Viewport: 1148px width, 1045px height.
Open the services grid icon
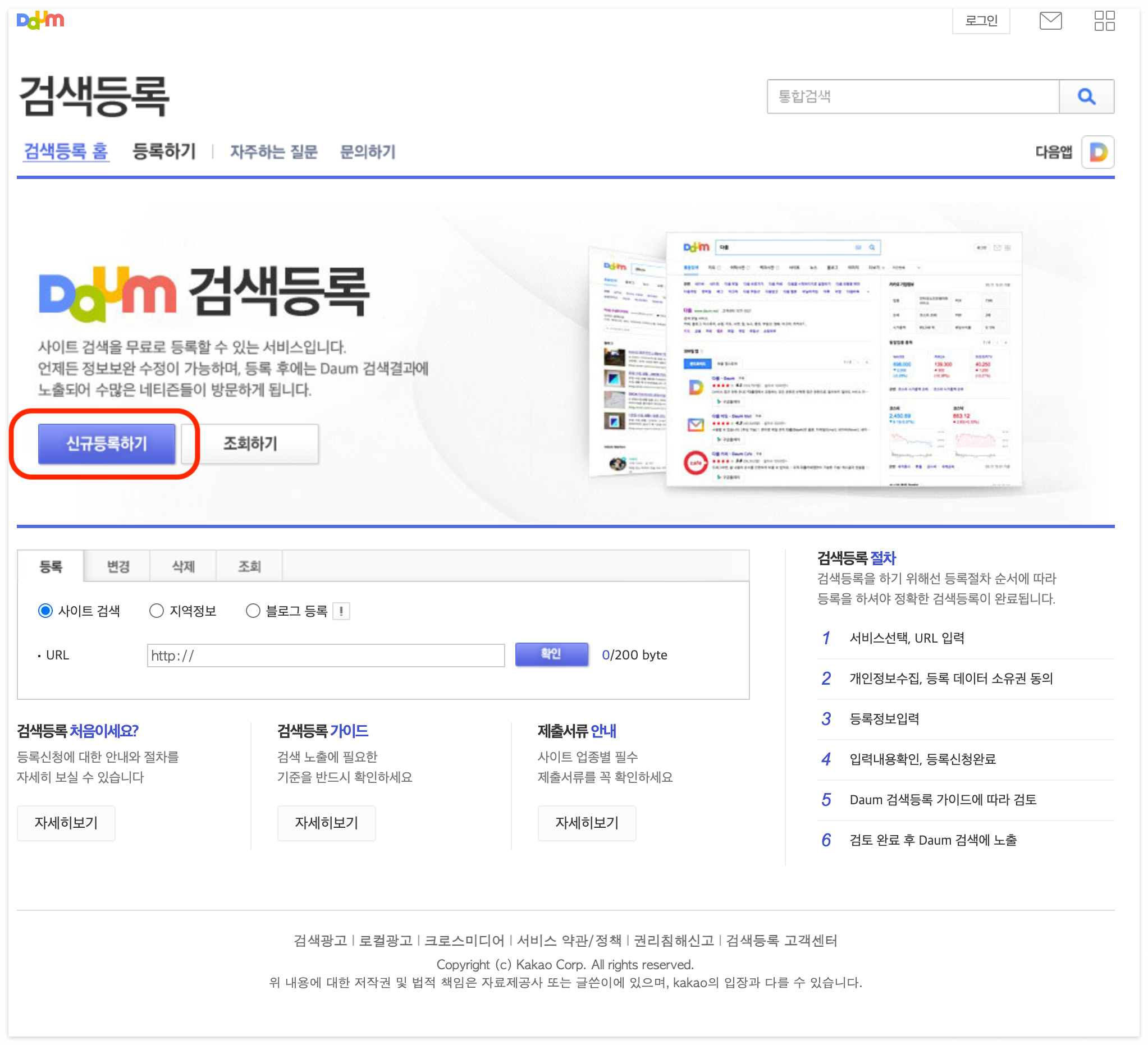point(1104,21)
